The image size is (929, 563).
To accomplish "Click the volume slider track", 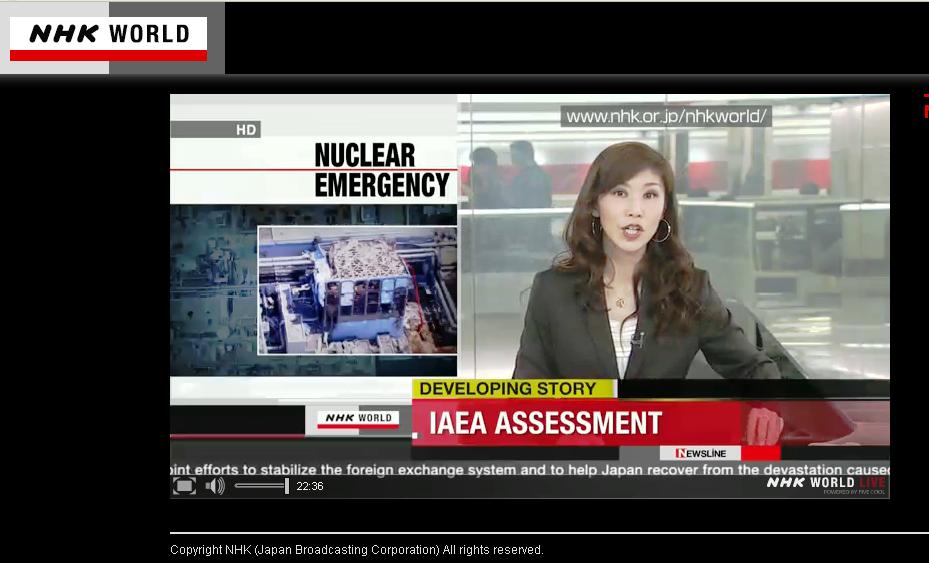I will (x=258, y=486).
